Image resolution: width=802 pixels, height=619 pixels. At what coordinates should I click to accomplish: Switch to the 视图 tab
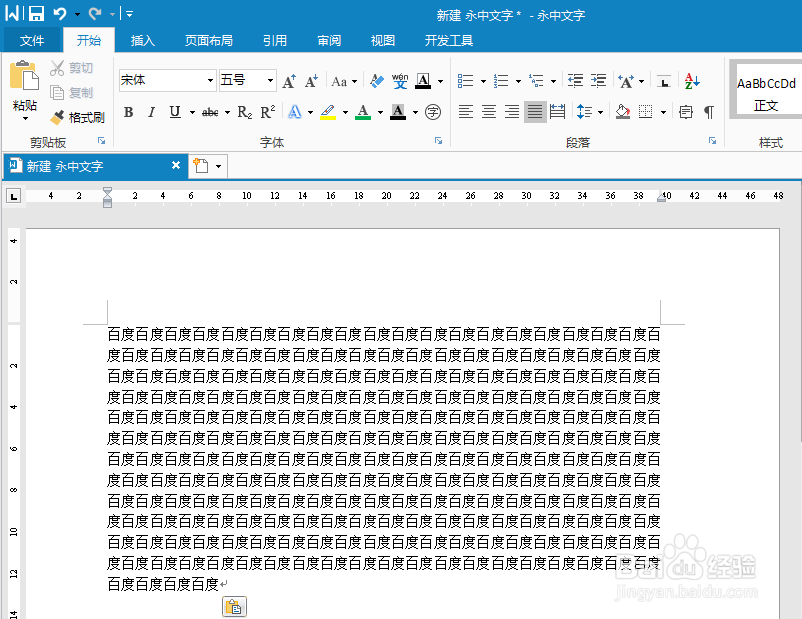click(x=383, y=40)
